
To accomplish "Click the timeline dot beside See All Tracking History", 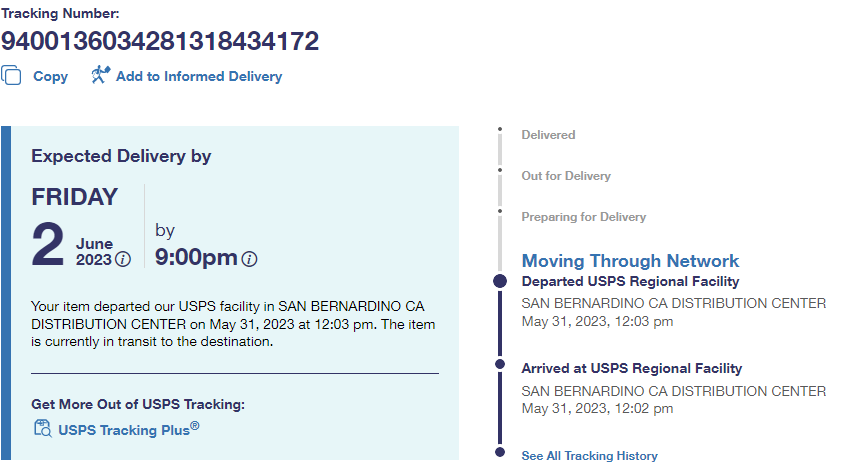I will [500, 454].
